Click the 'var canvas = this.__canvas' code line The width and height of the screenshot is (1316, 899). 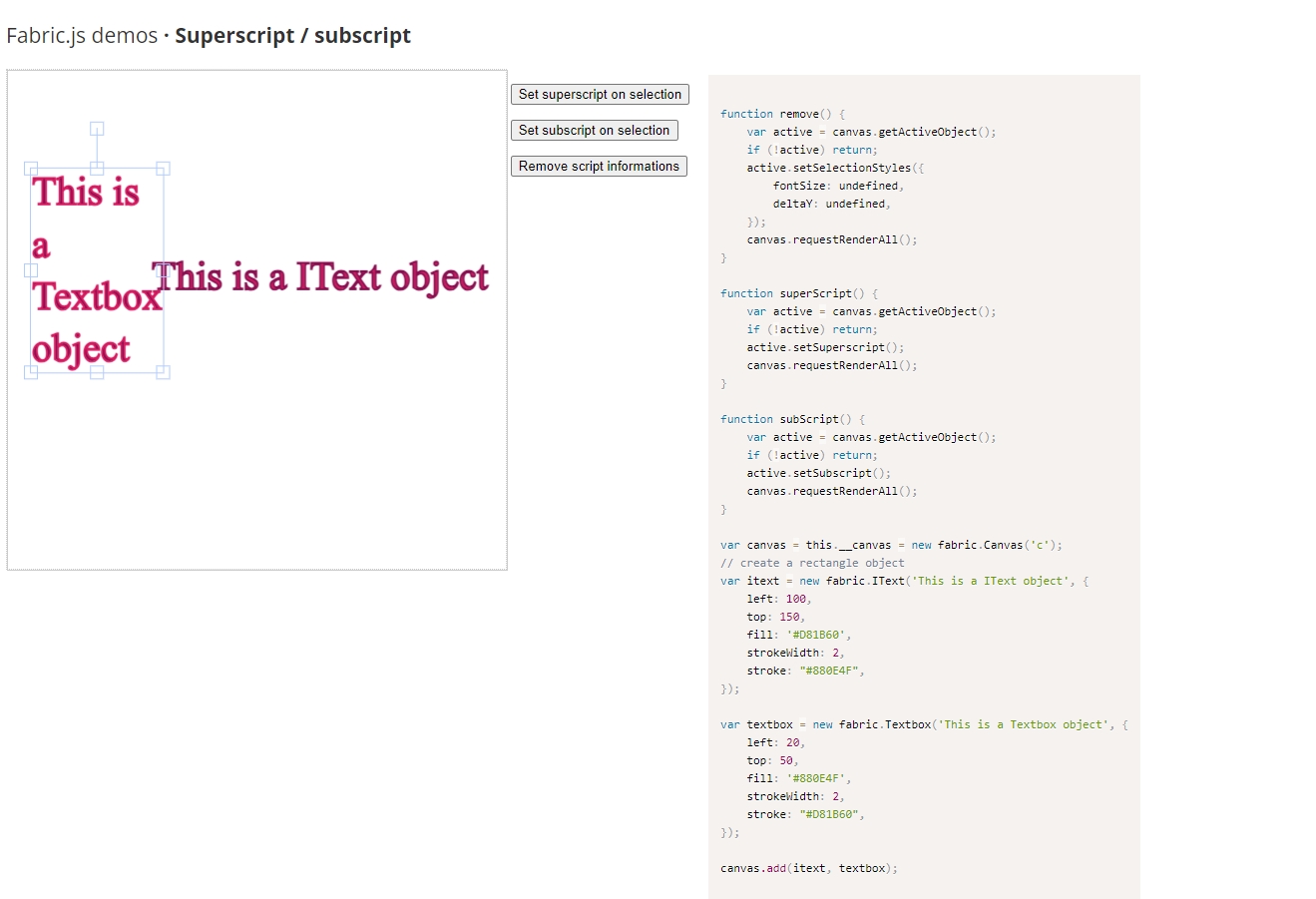pyautogui.click(x=891, y=545)
